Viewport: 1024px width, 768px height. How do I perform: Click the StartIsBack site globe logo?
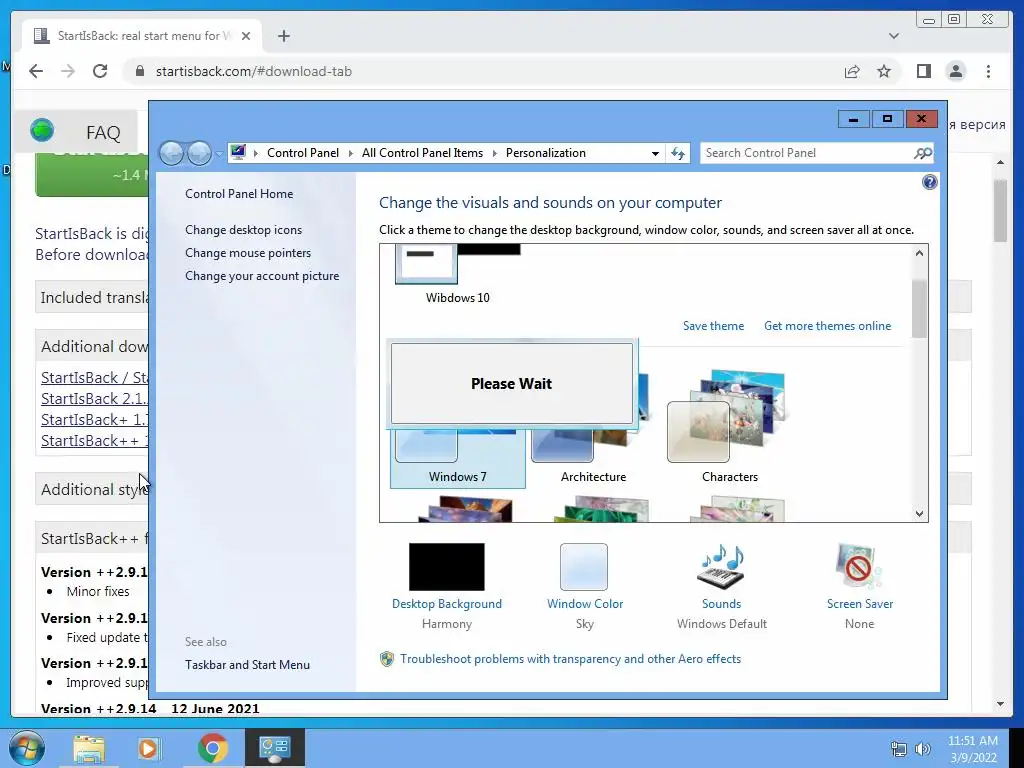click(x=42, y=130)
